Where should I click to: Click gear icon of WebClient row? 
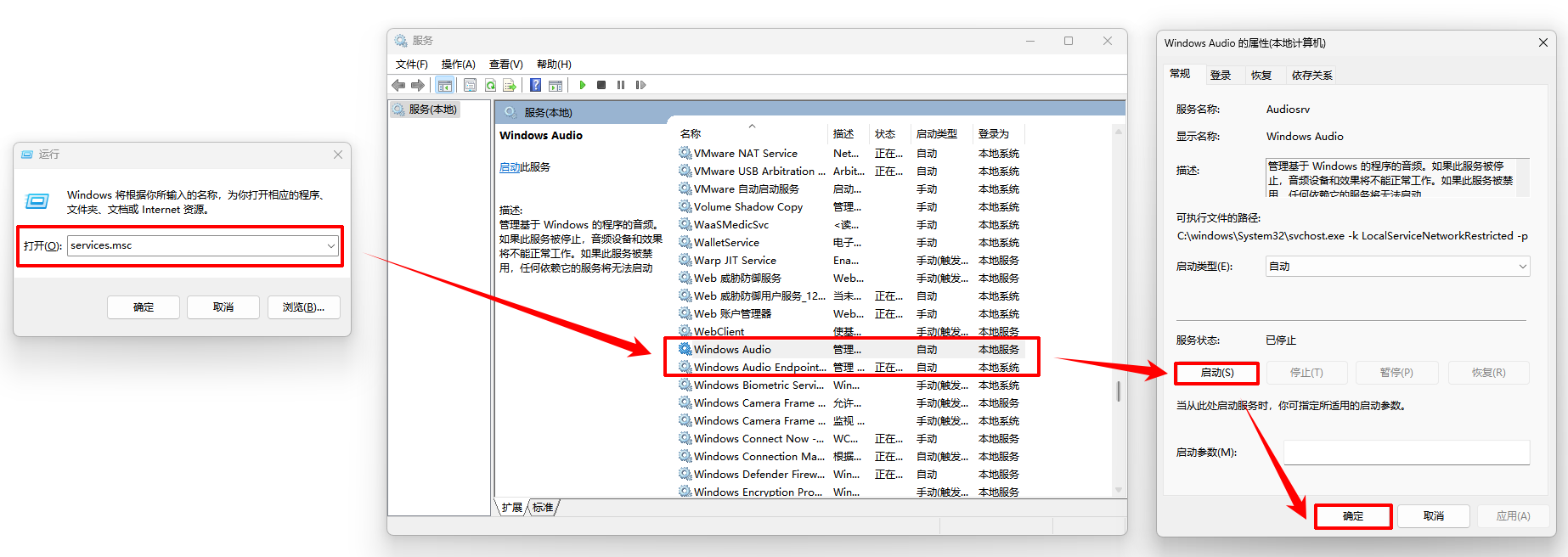click(685, 331)
